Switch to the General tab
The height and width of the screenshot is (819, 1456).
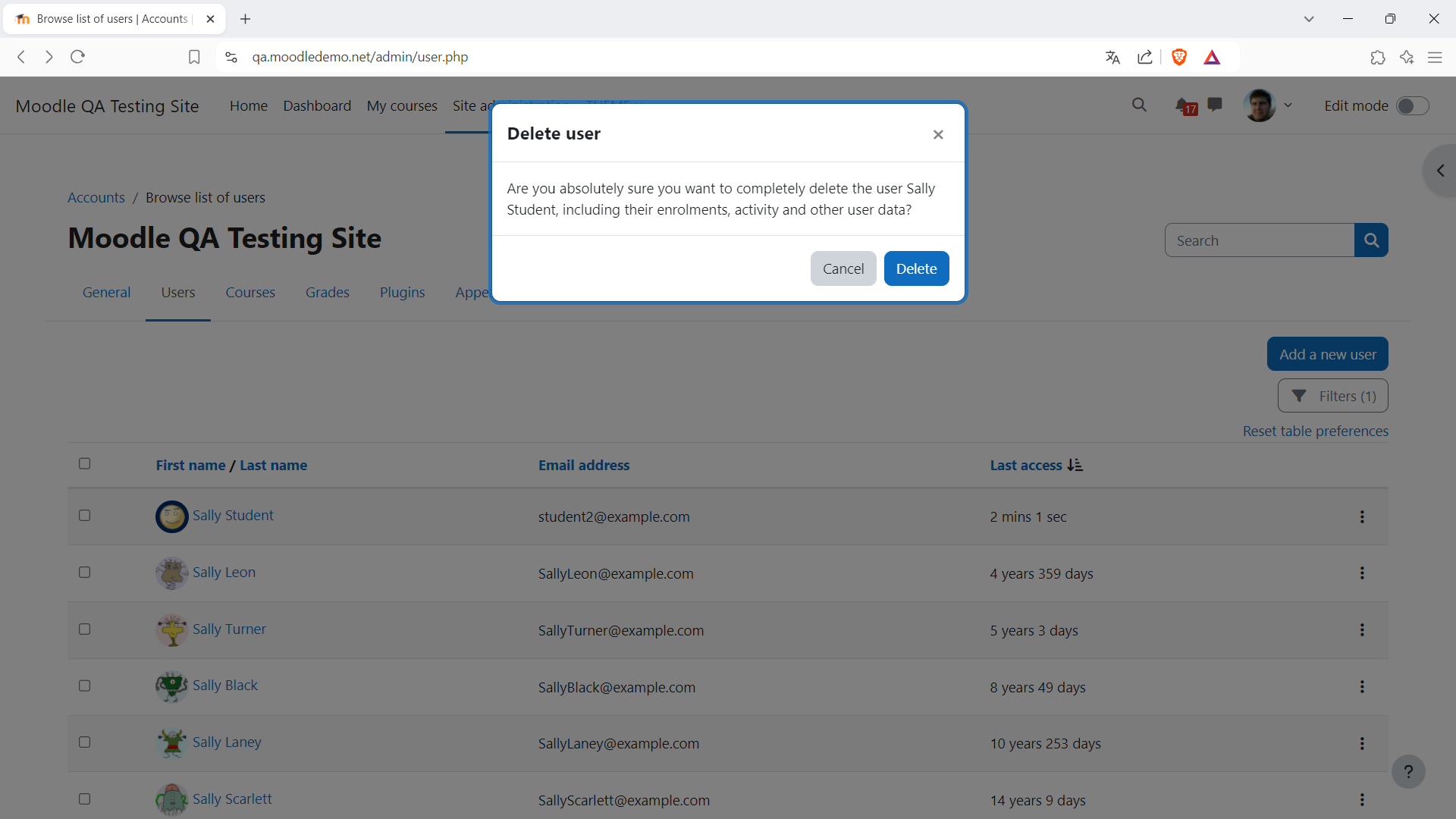[x=106, y=293]
